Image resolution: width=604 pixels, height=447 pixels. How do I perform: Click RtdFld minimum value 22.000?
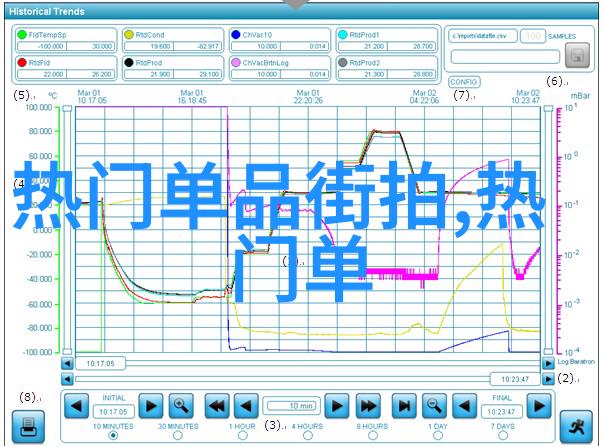click(42, 74)
